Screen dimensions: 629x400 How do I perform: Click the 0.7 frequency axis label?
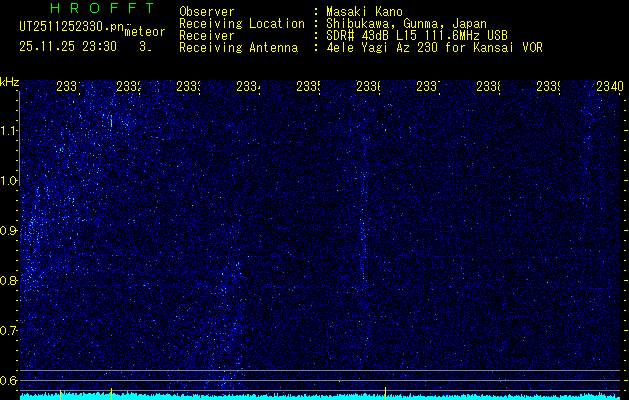[x=9, y=331]
